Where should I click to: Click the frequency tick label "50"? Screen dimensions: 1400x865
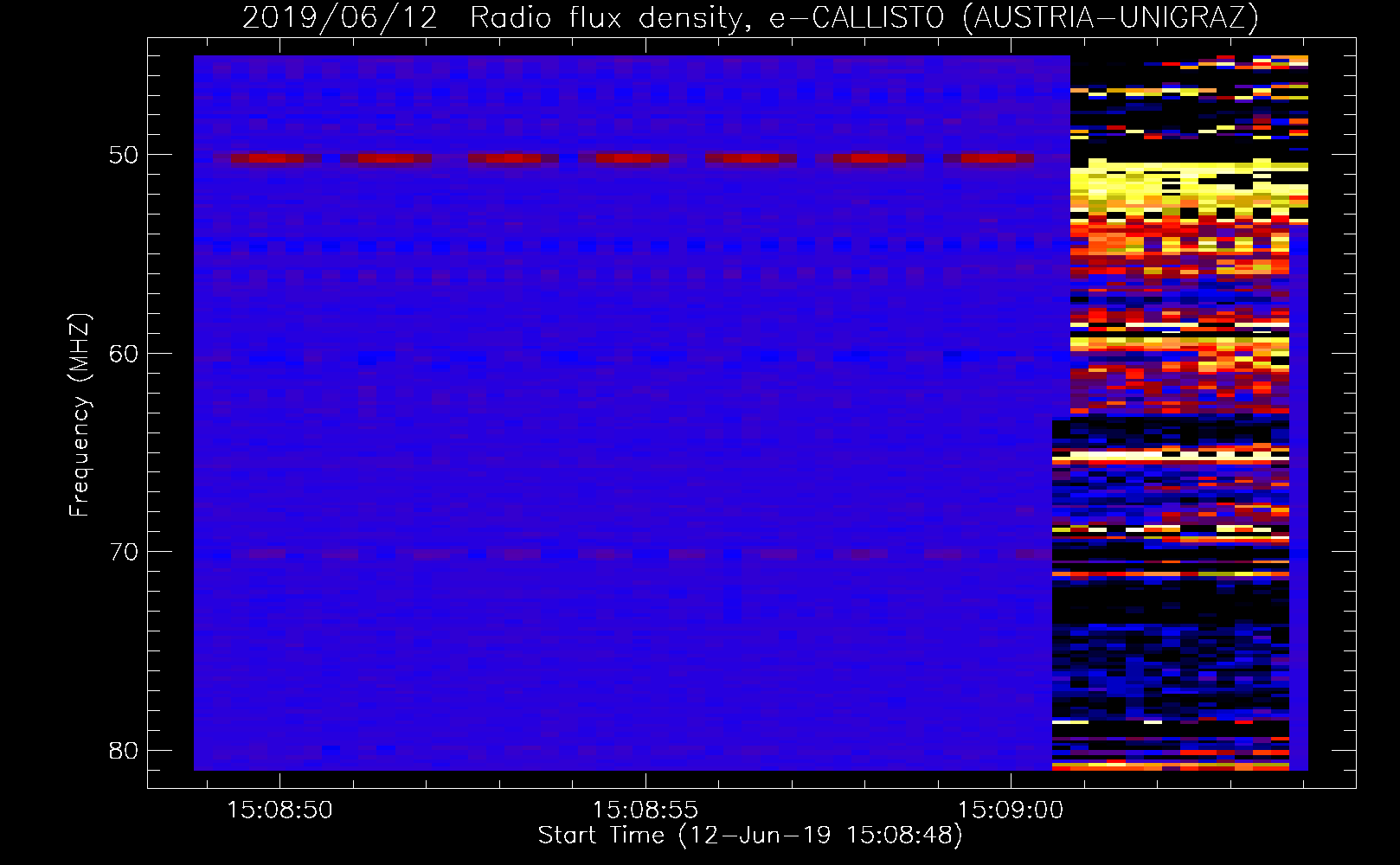pyautogui.click(x=124, y=156)
